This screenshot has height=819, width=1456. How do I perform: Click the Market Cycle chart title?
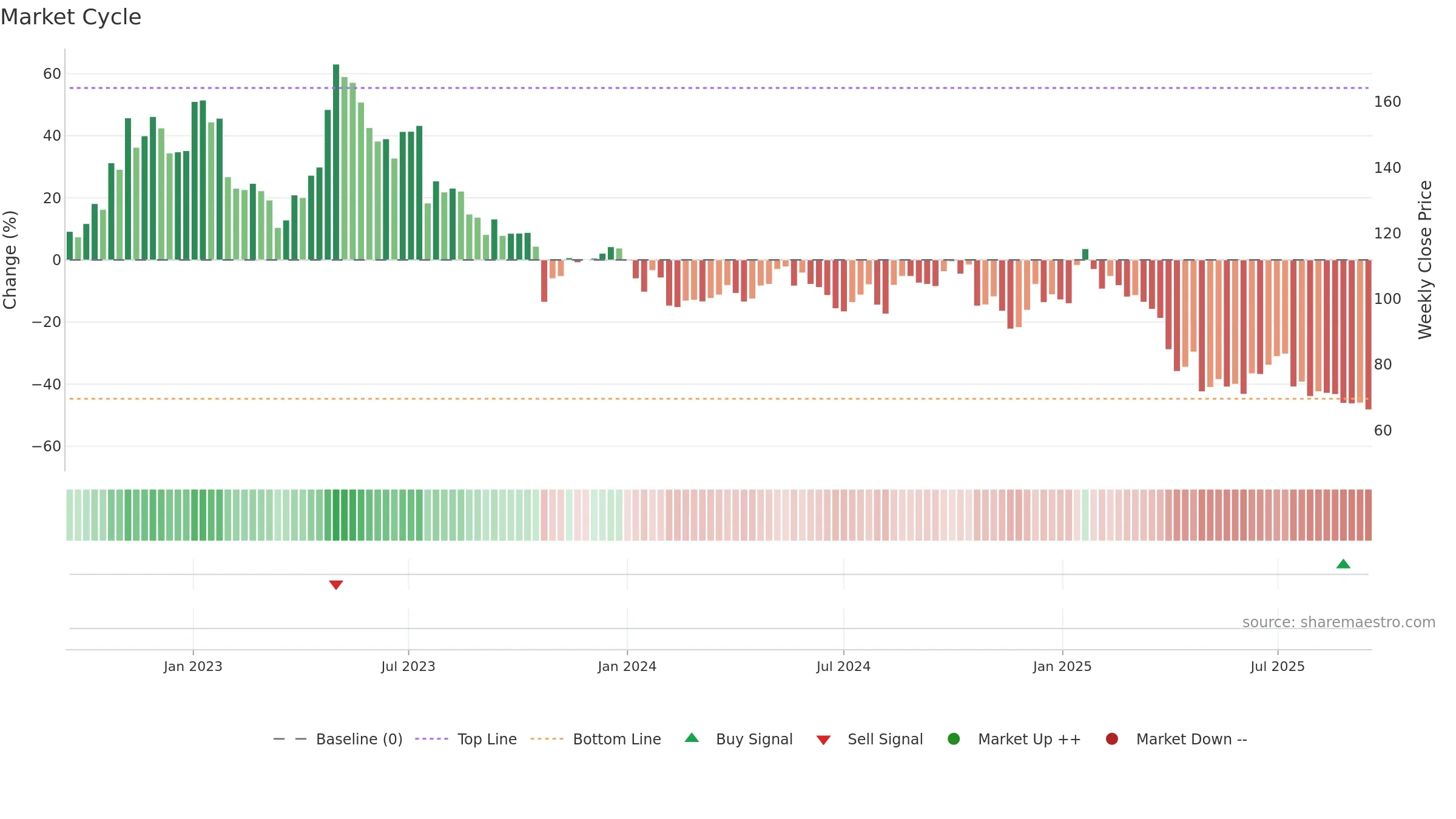click(x=71, y=17)
